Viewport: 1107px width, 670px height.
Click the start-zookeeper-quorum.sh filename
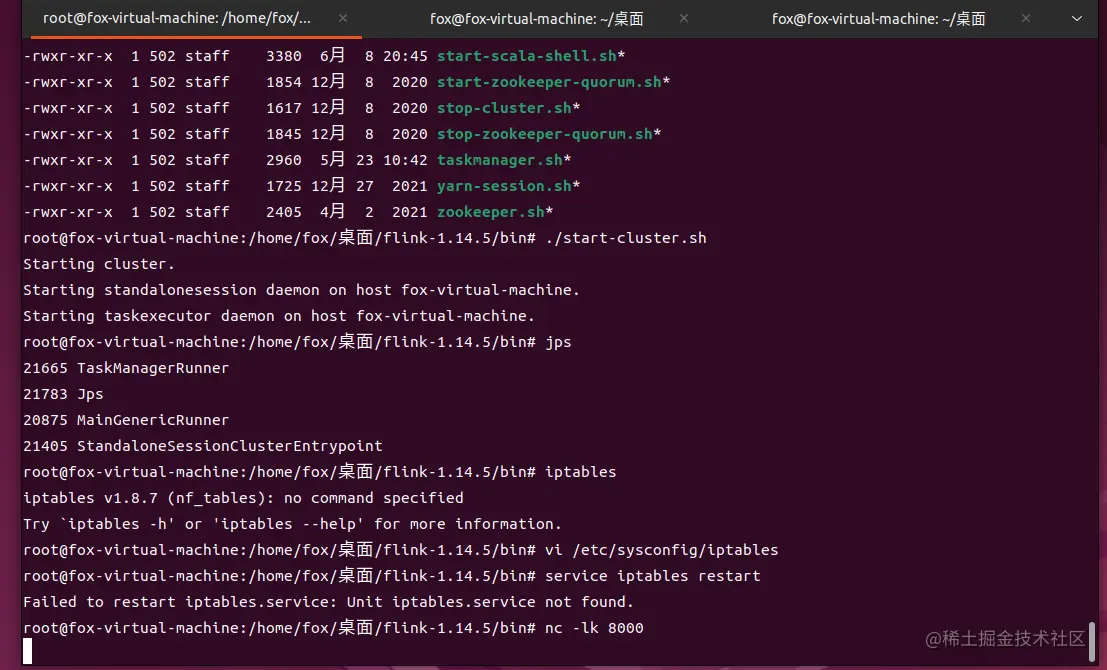(549, 82)
